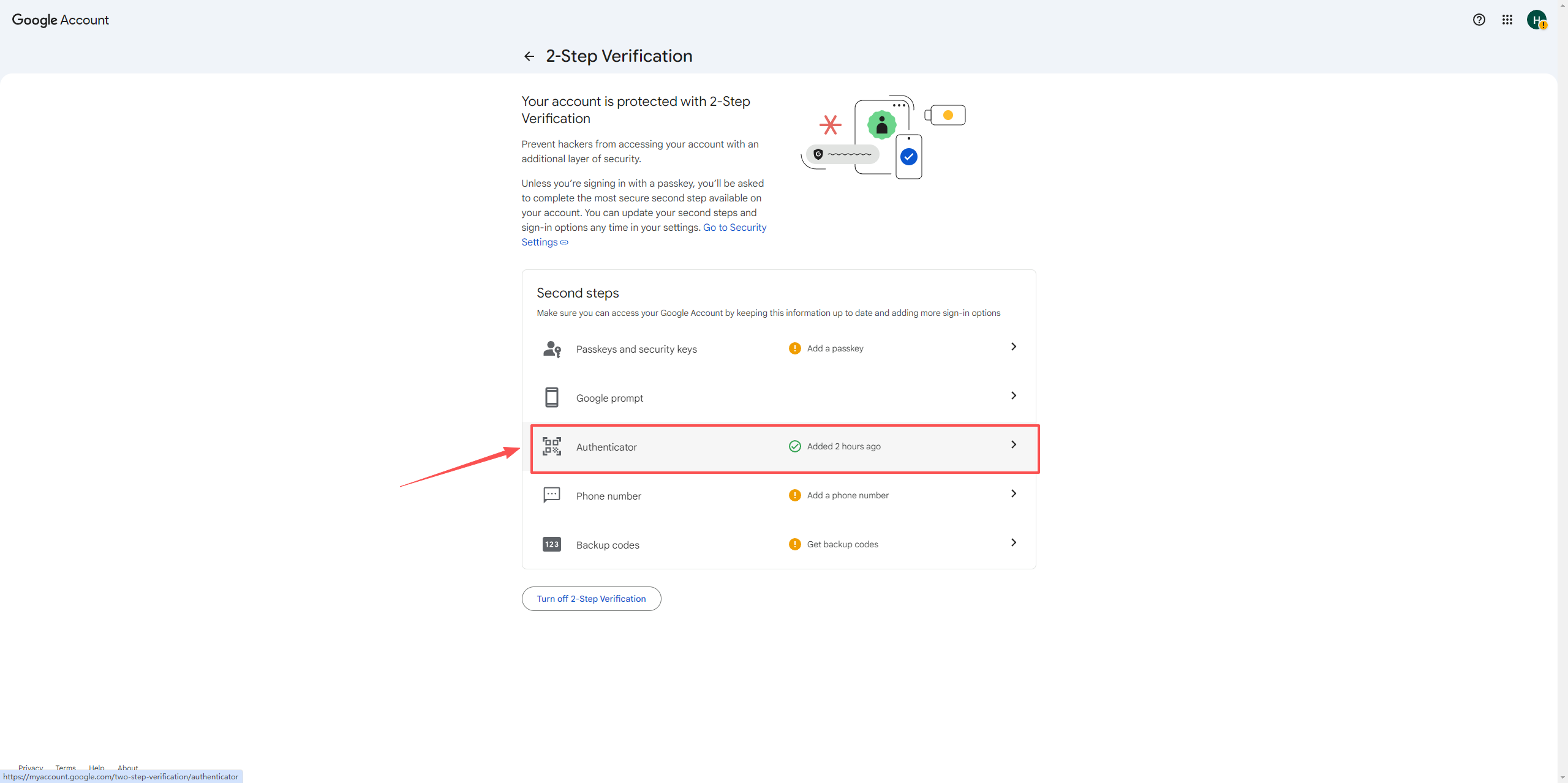Open the Help footer link

pos(96,768)
